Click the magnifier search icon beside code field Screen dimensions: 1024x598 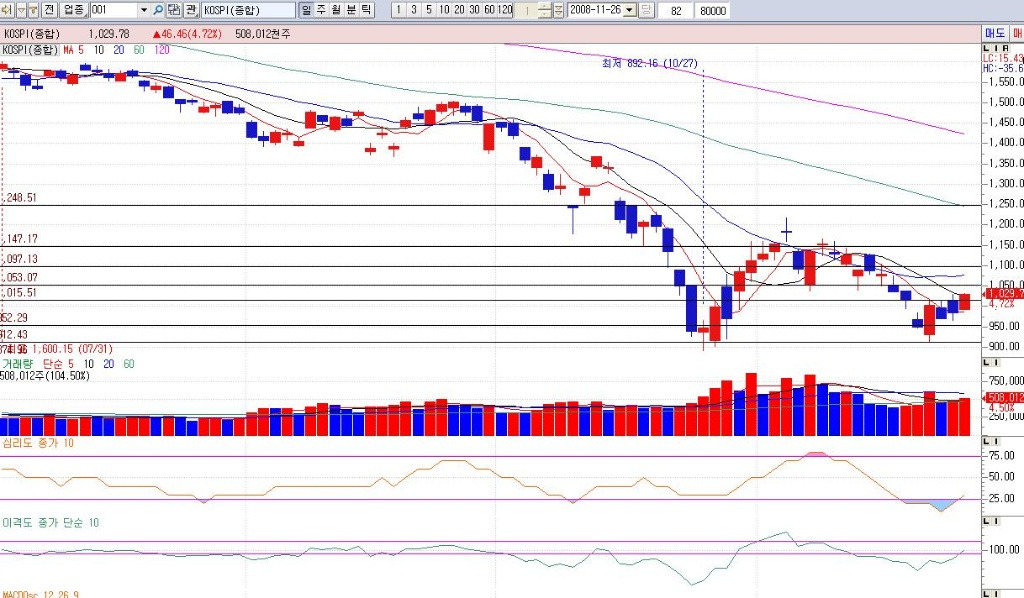pyautogui.click(x=158, y=10)
